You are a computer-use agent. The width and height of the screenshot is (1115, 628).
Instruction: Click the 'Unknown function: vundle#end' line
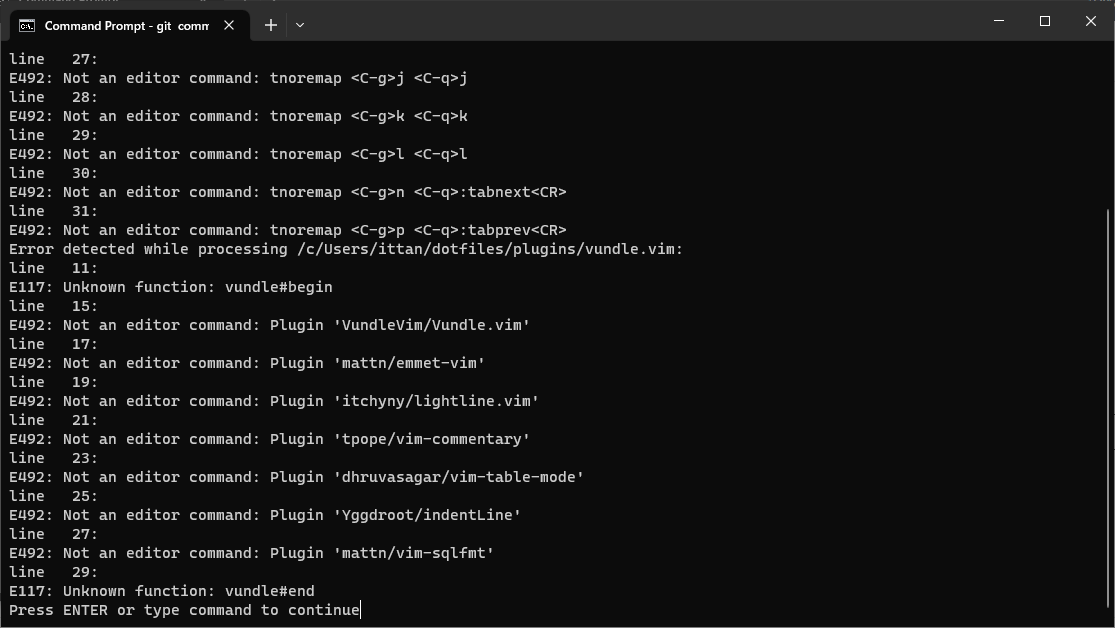161,591
